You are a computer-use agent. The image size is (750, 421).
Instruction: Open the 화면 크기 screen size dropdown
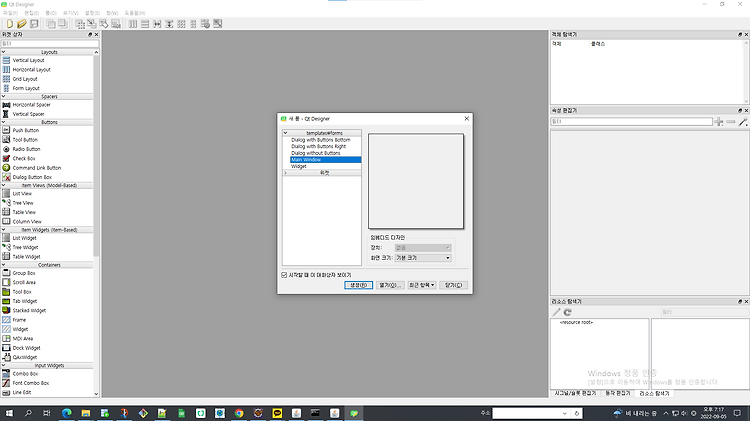pyautogui.click(x=423, y=258)
